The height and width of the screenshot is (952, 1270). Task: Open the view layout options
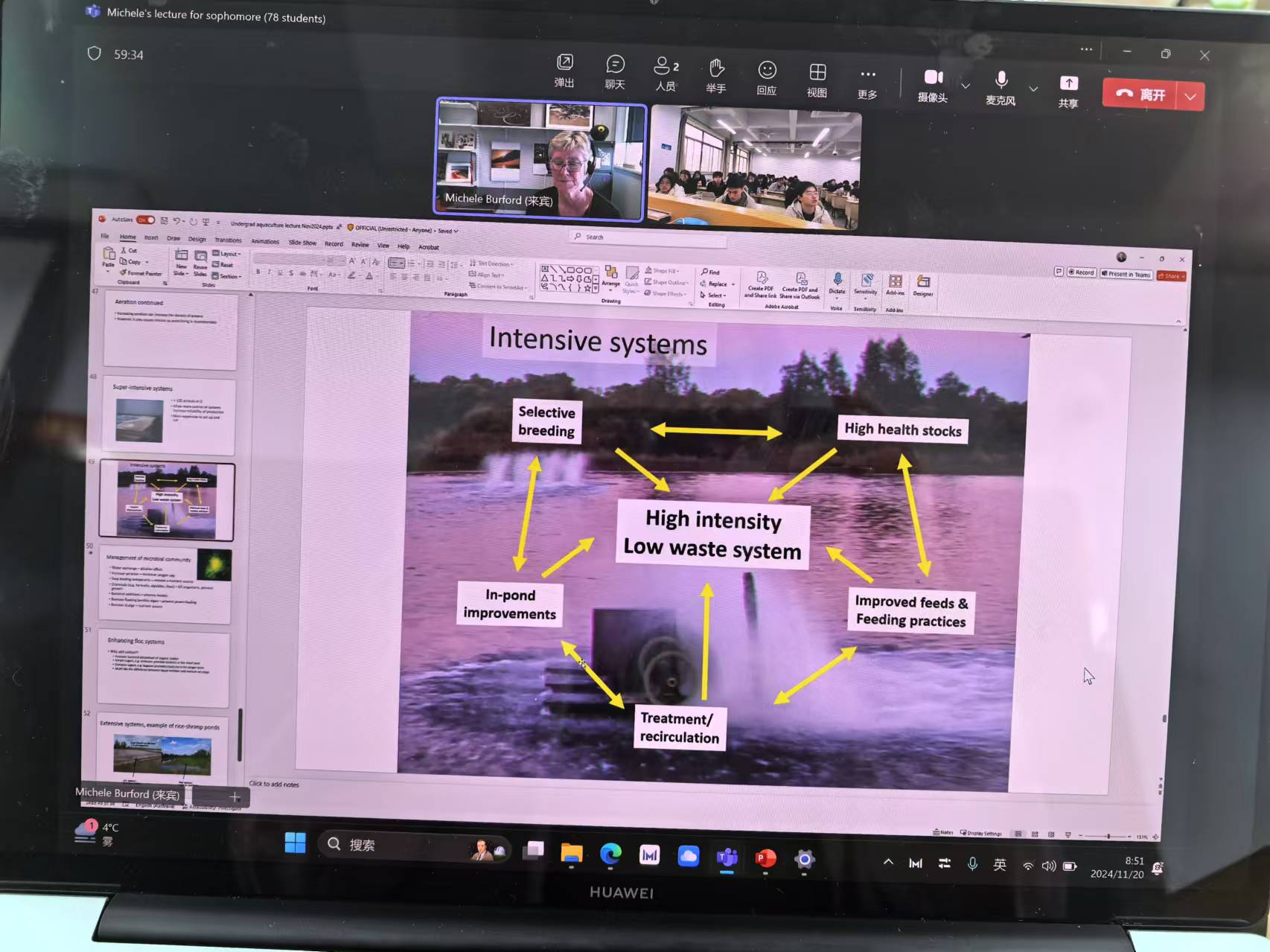(817, 79)
